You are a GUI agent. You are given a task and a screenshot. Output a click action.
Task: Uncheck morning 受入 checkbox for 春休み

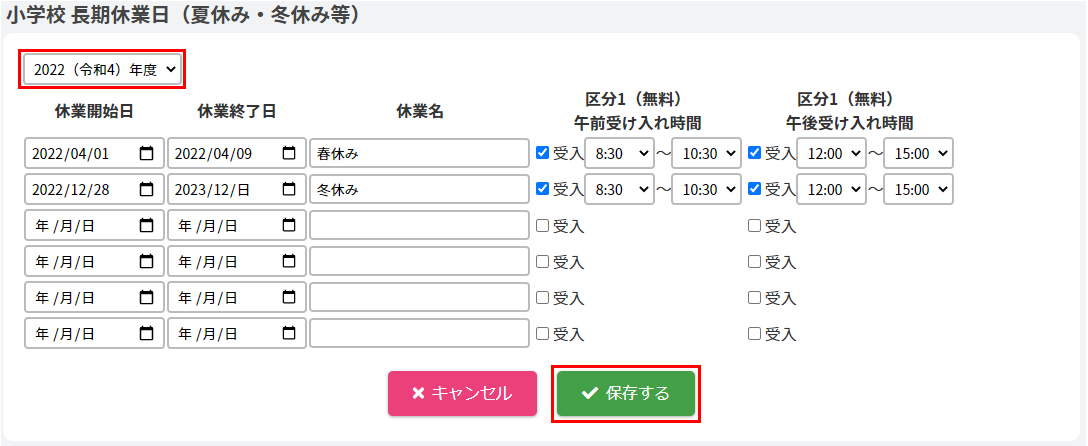click(543, 153)
